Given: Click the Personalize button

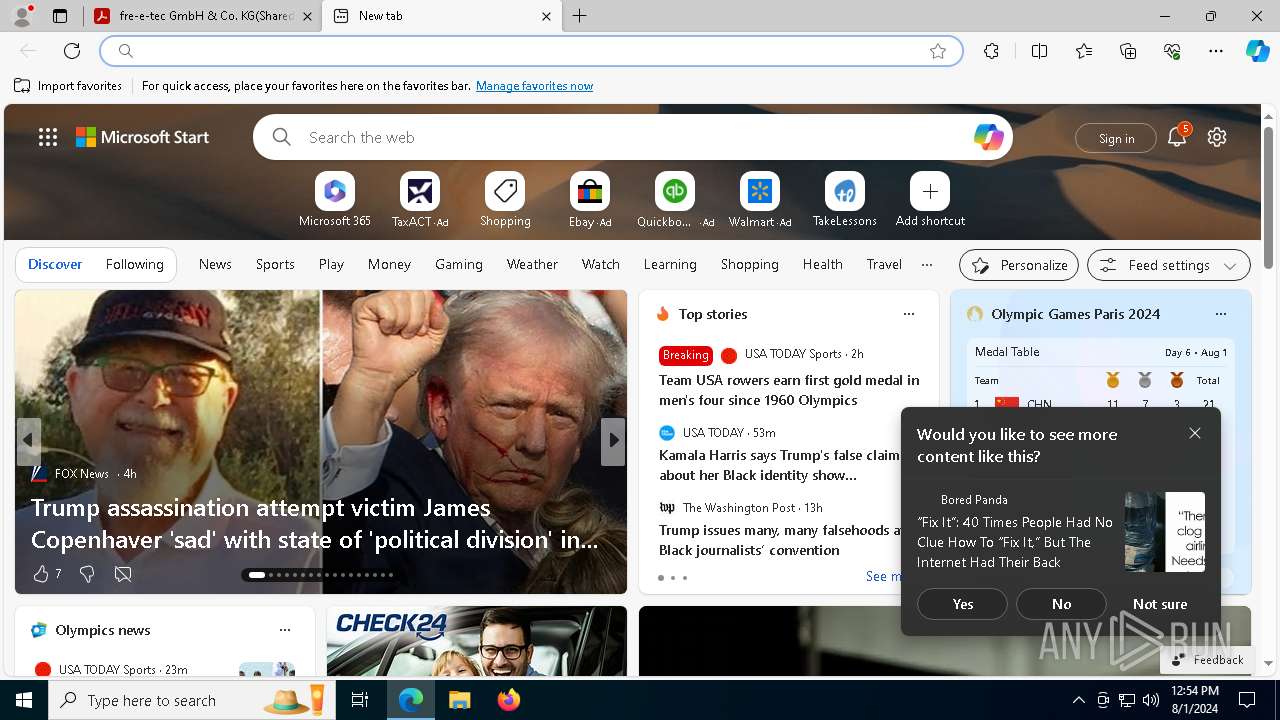Looking at the screenshot, I should [1019, 265].
